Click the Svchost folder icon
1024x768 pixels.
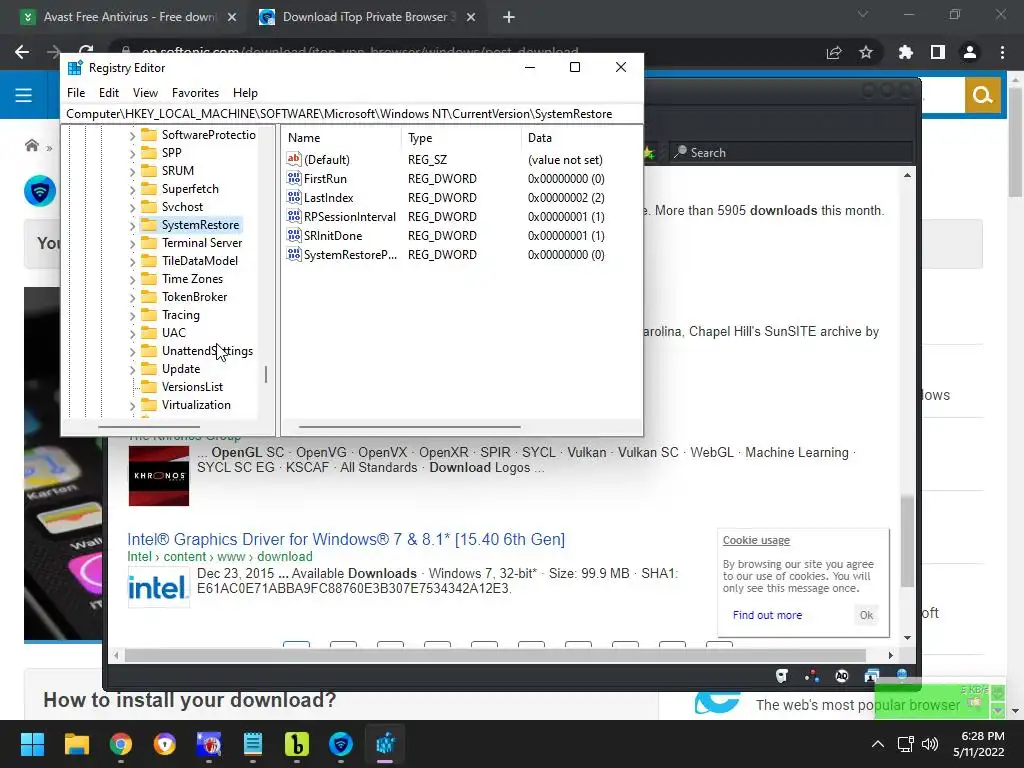pos(150,206)
